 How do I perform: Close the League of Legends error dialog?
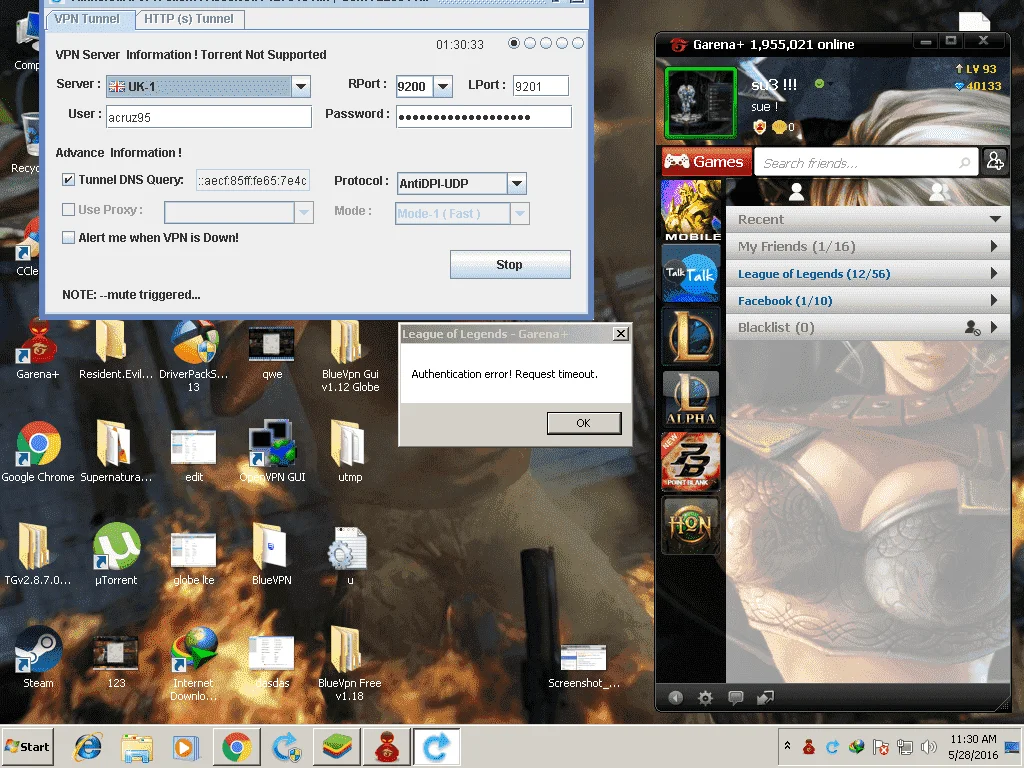[x=620, y=334]
